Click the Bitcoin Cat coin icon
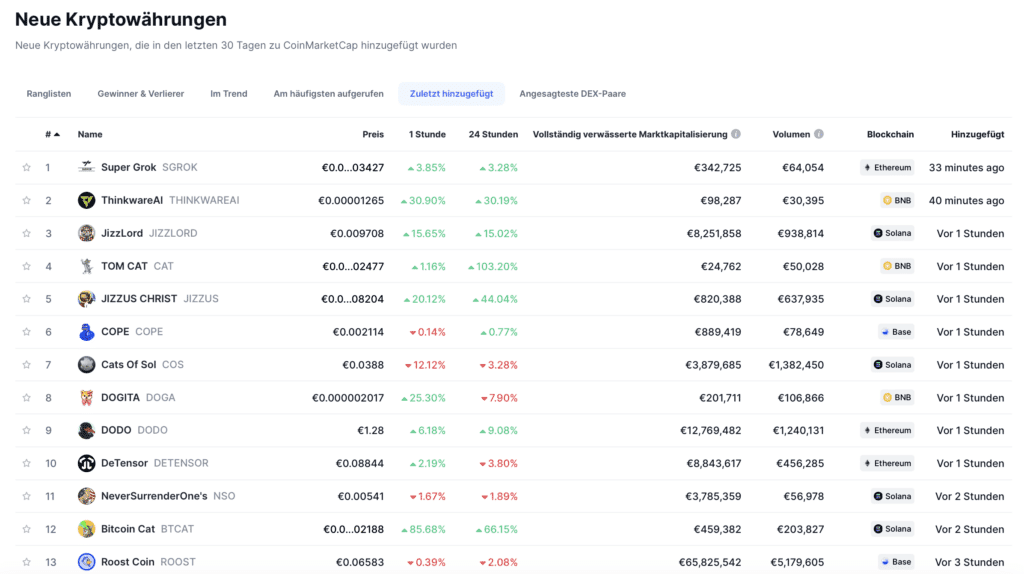 87,529
